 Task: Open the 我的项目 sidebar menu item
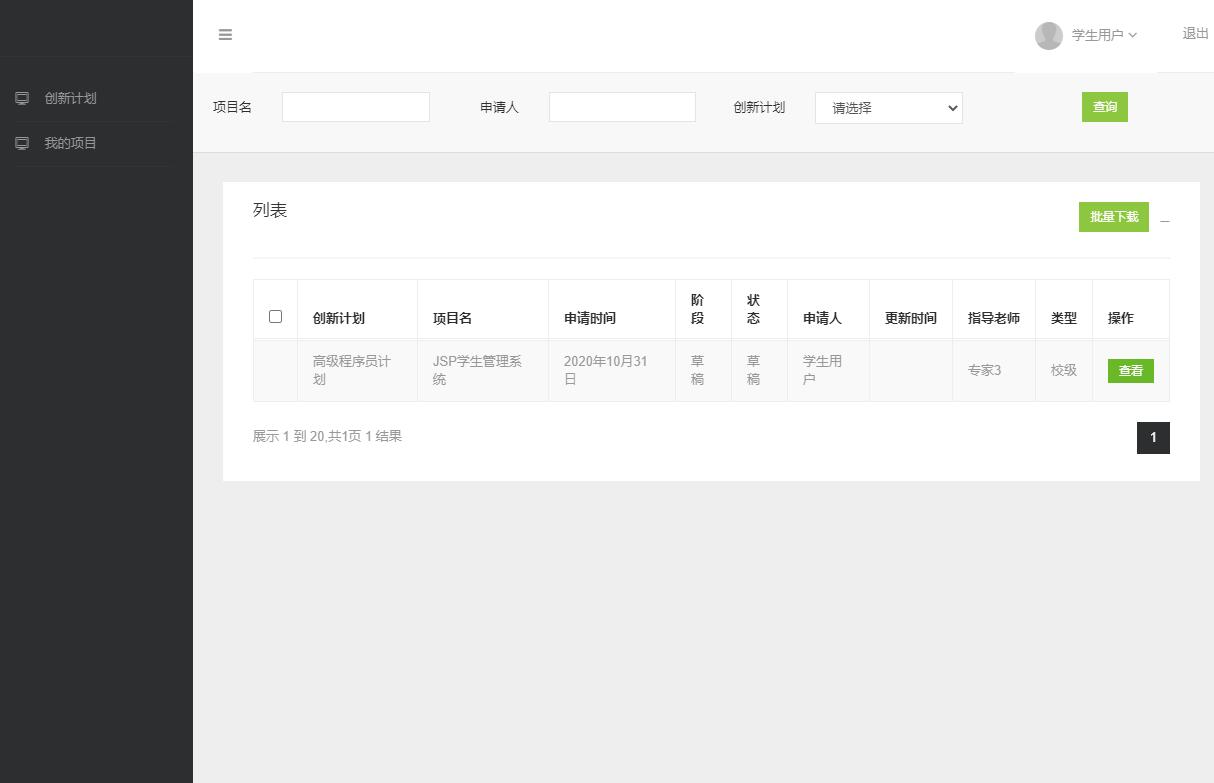click(x=69, y=142)
